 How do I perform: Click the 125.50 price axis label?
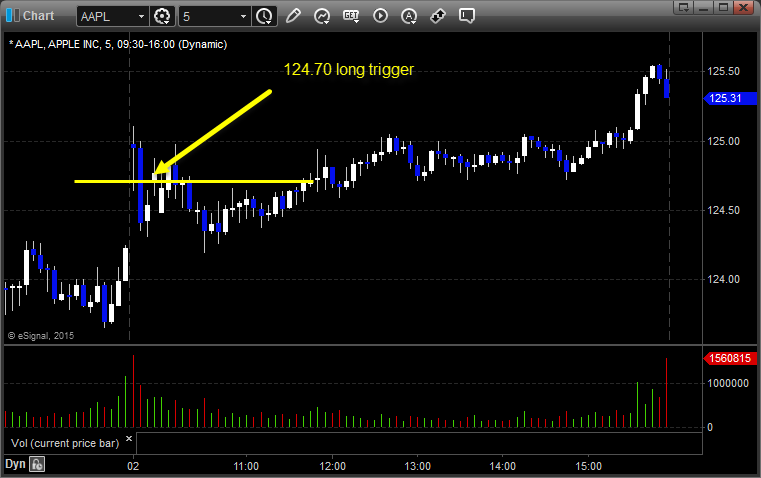723,71
